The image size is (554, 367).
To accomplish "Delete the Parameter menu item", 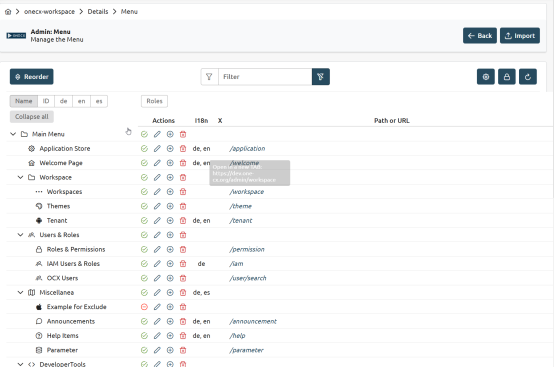I will [183, 350].
